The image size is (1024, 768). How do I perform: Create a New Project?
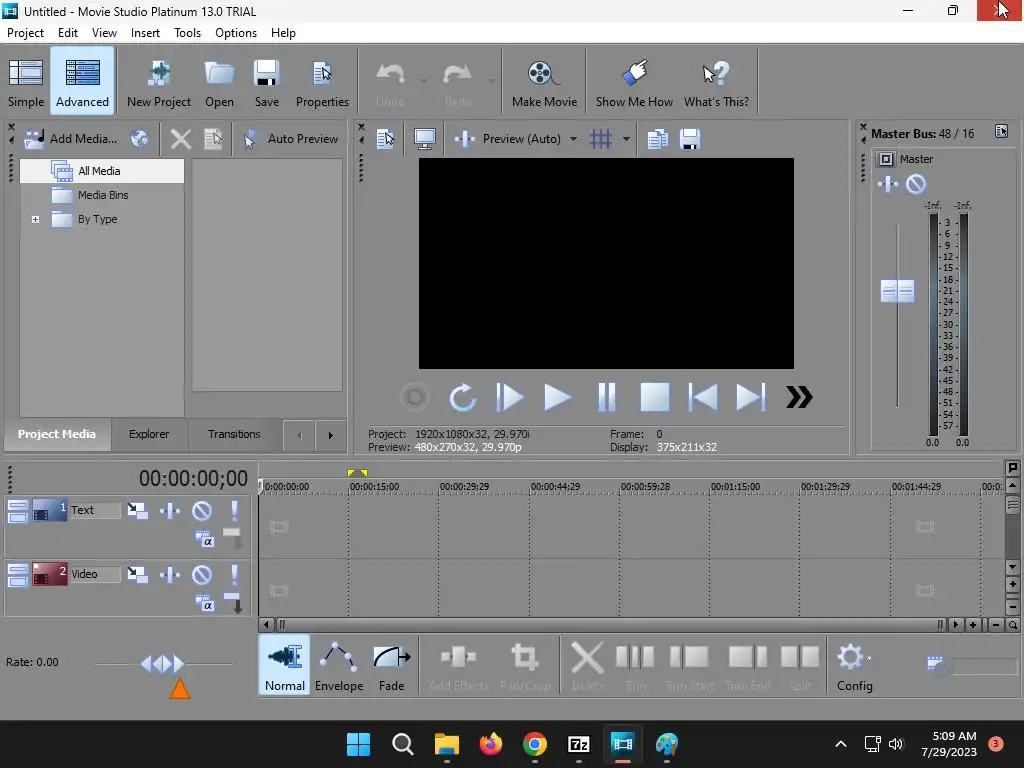[x=159, y=82]
